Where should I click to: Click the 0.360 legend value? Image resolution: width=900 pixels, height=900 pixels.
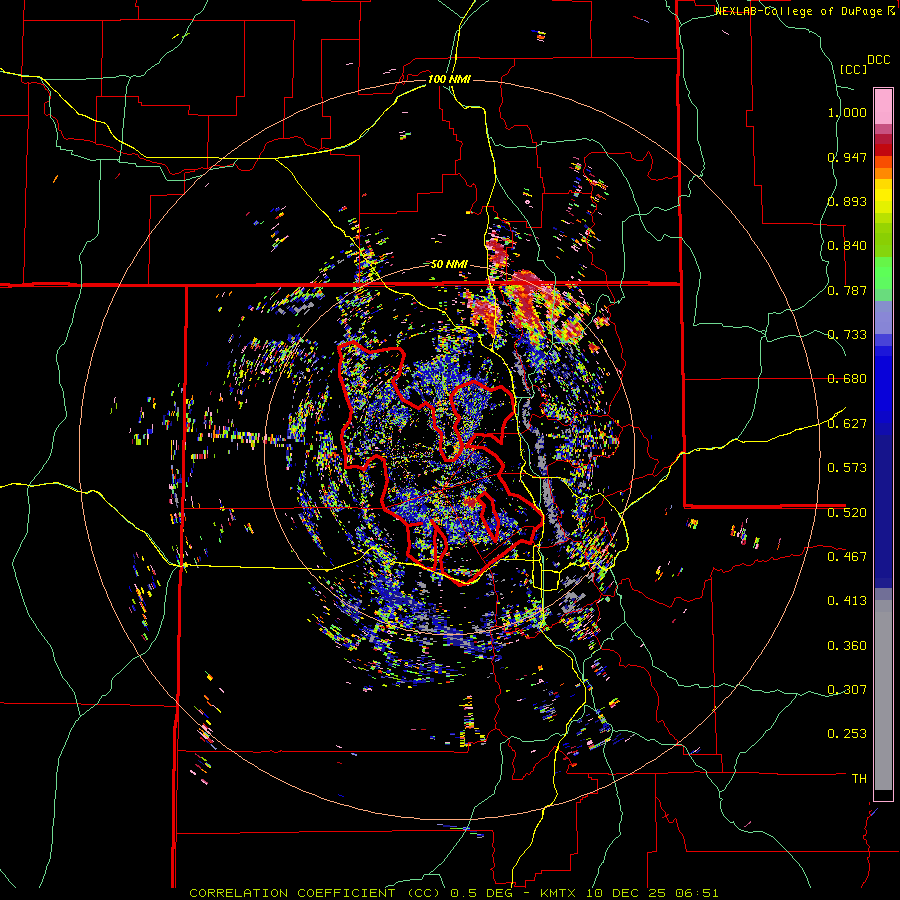[847, 646]
